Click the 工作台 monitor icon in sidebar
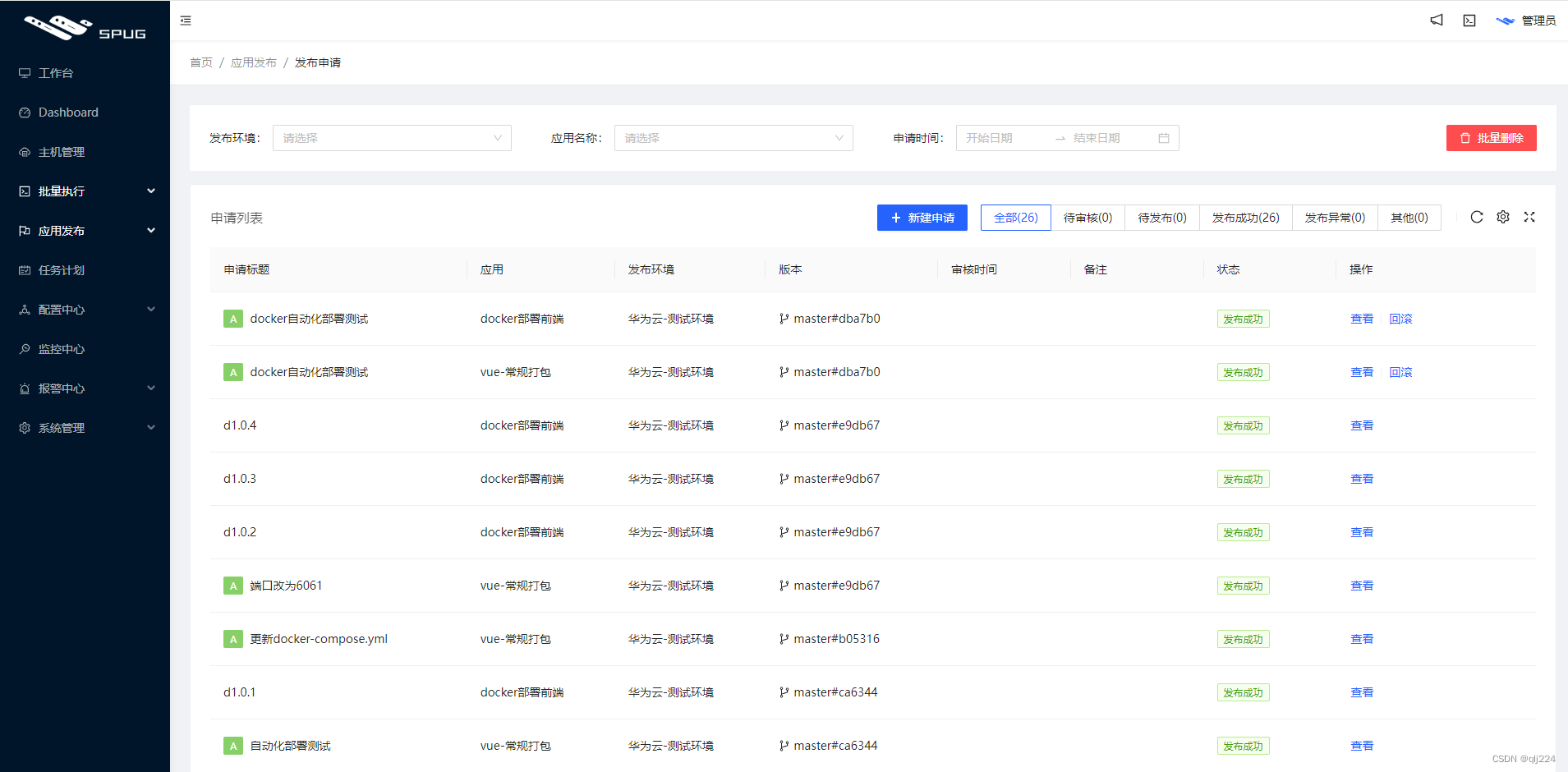This screenshot has height=772, width=1568. [25, 73]
